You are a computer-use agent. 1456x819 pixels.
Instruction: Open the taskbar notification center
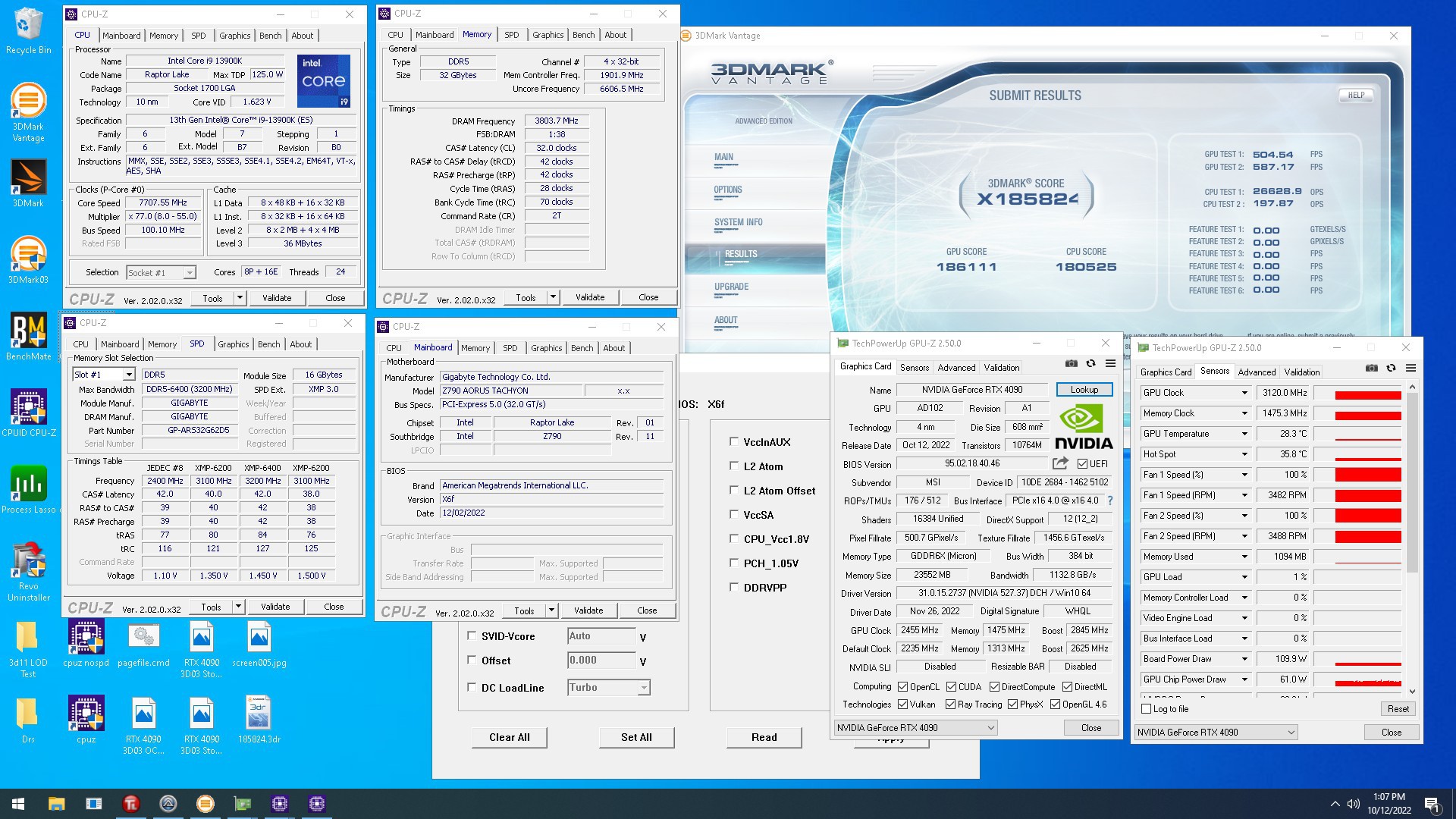(1432, 804)
